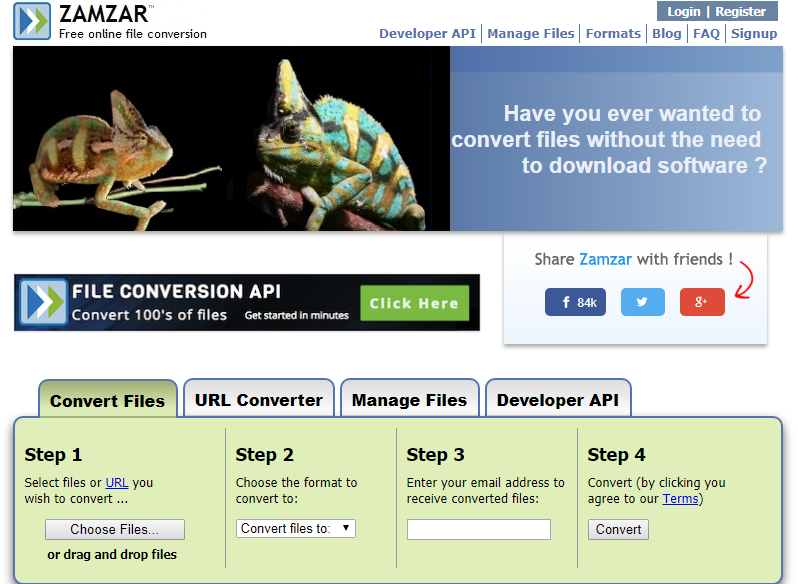Open Manage Files in top navigation
798x584 pixels.
(530, 34)
